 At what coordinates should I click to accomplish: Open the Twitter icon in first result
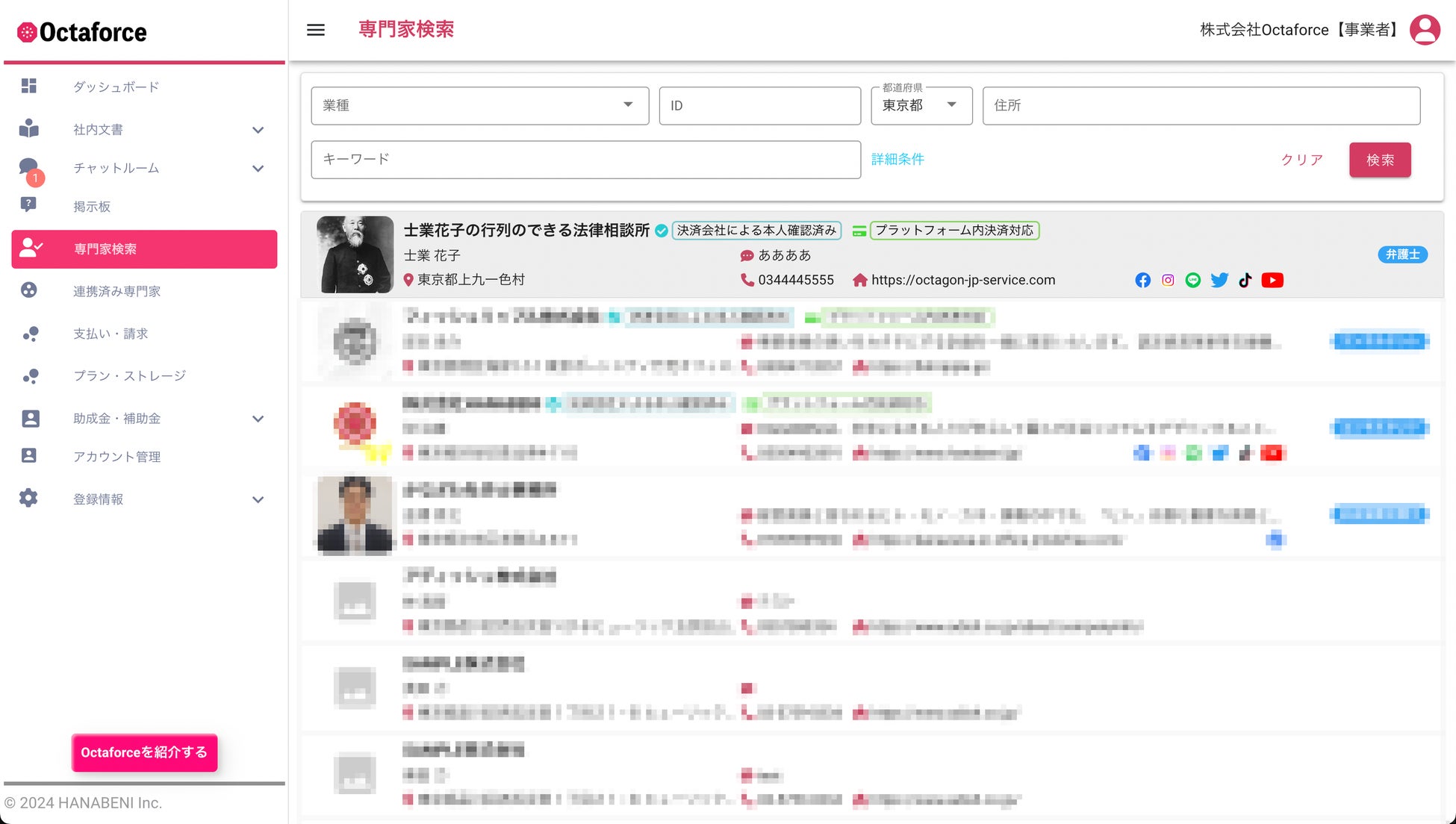(x=1219, y=280)
